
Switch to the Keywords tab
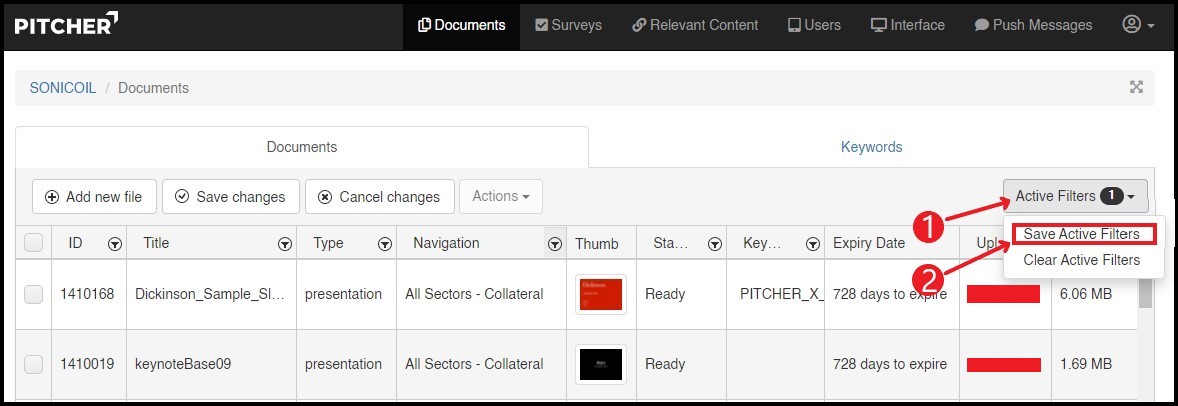[x=871, y=147]
